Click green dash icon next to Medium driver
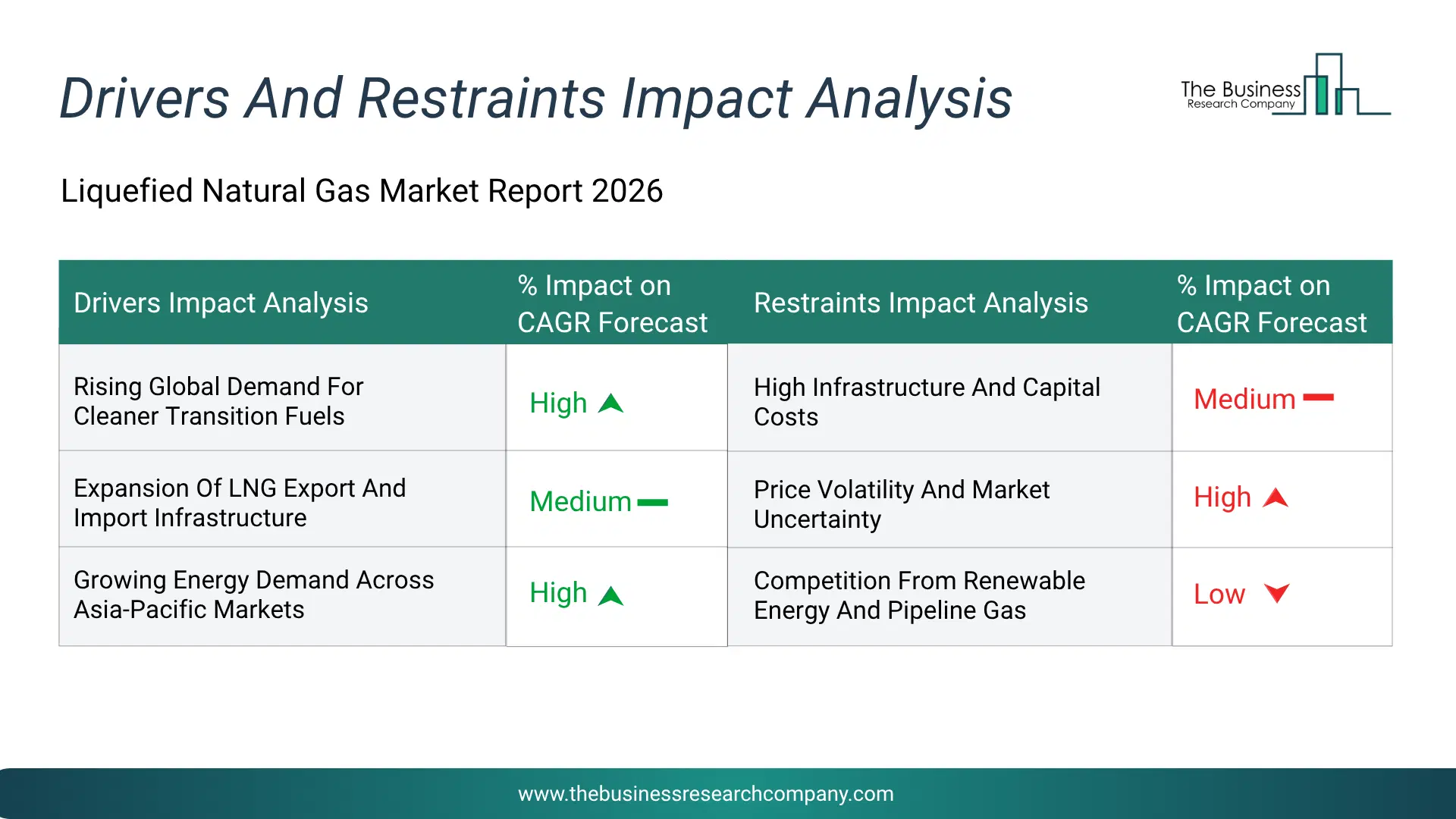 [652, 502]
